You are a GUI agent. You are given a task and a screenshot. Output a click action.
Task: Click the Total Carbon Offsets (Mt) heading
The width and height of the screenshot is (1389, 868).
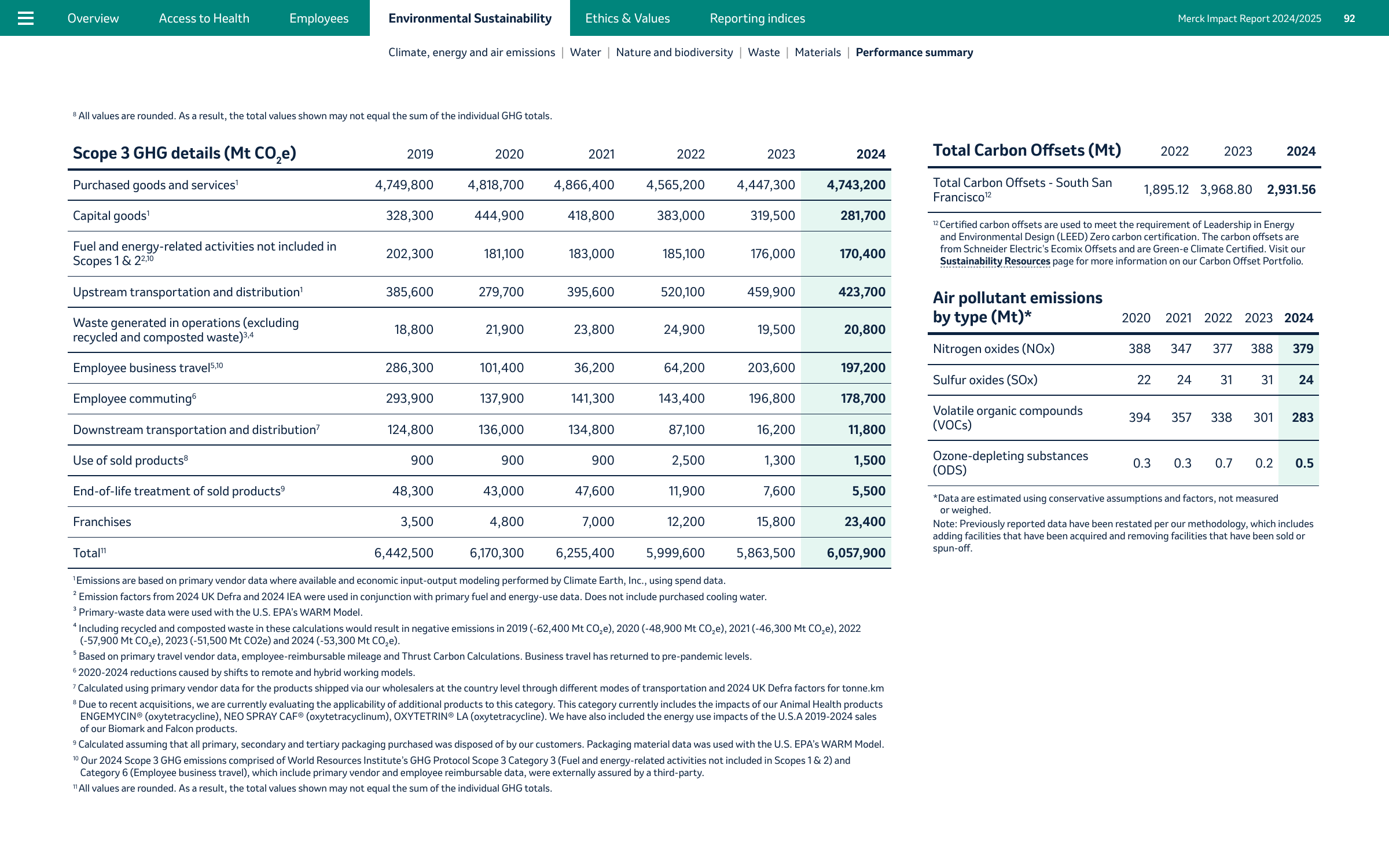coord(1027,150)
